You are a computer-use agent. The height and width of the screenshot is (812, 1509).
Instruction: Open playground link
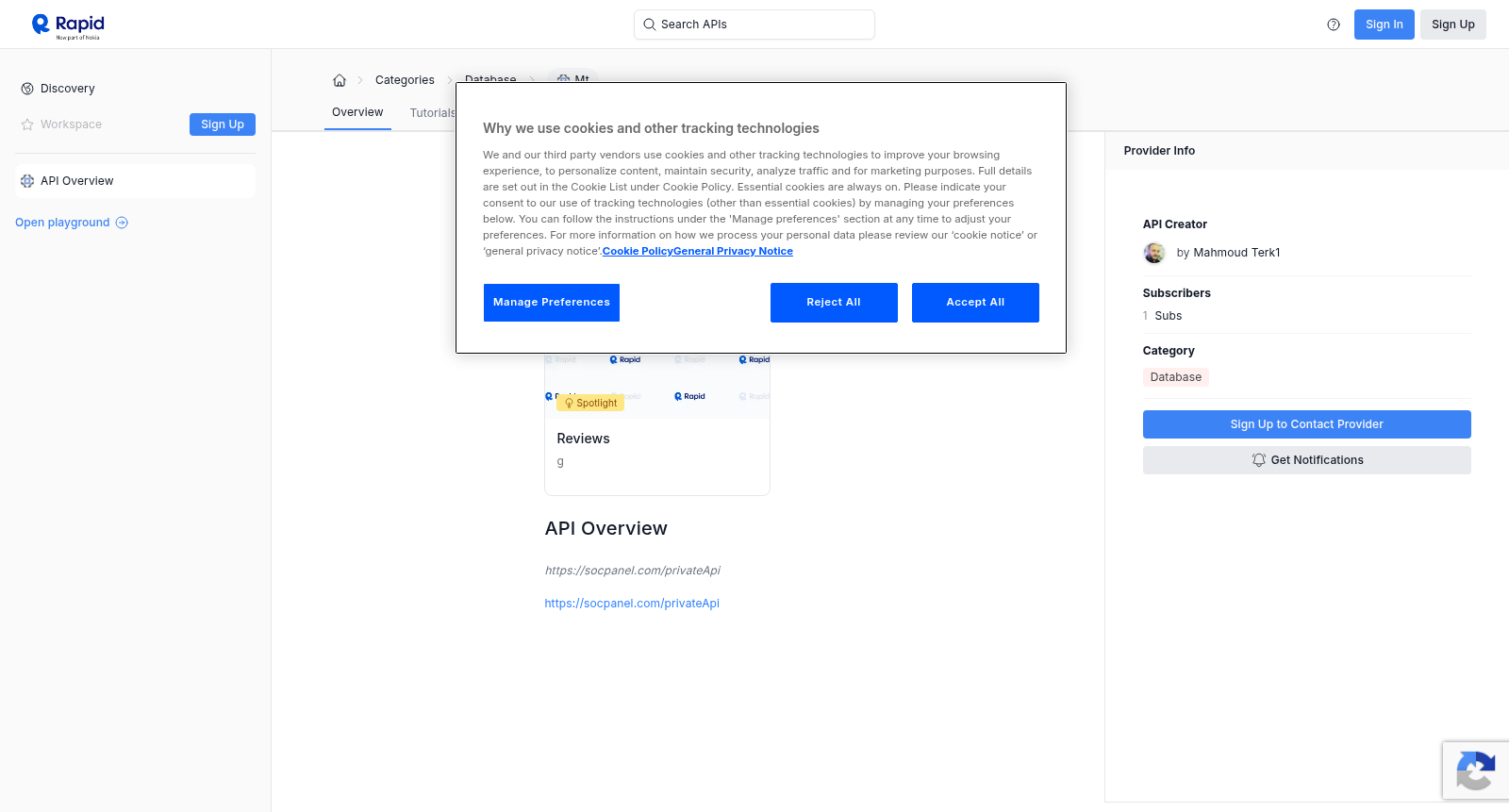(x=72, y=223)
